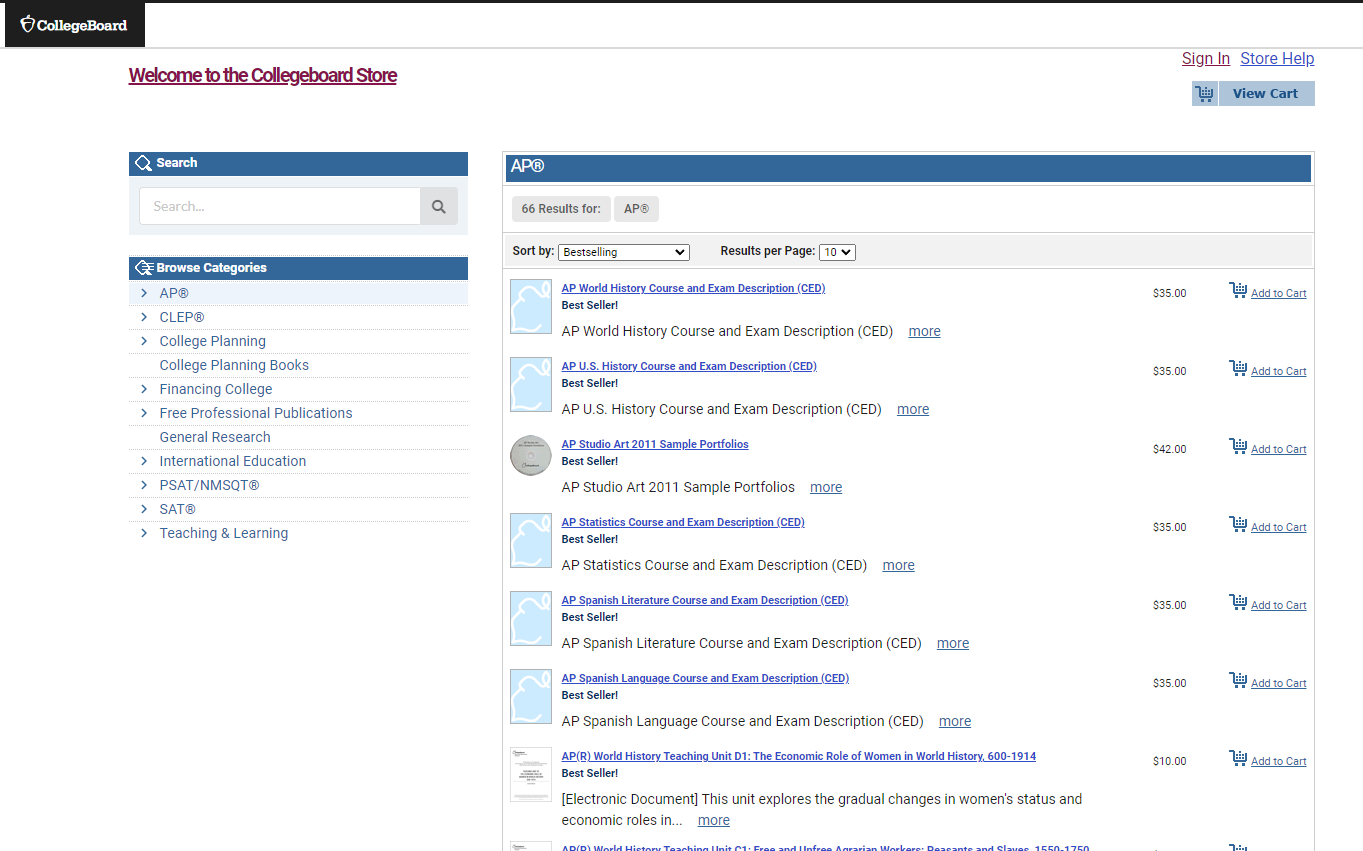Image resolution: width=1363 pixels, height=851 pixels.
Task: Click 'more' for AP Studio Art description
Action: 826,487
